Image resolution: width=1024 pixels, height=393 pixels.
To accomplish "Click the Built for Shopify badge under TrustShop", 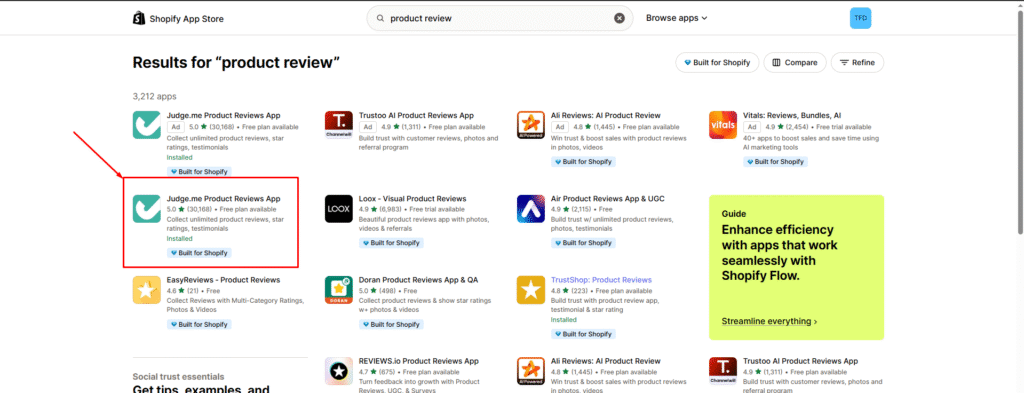I will [x=583, y=334].
